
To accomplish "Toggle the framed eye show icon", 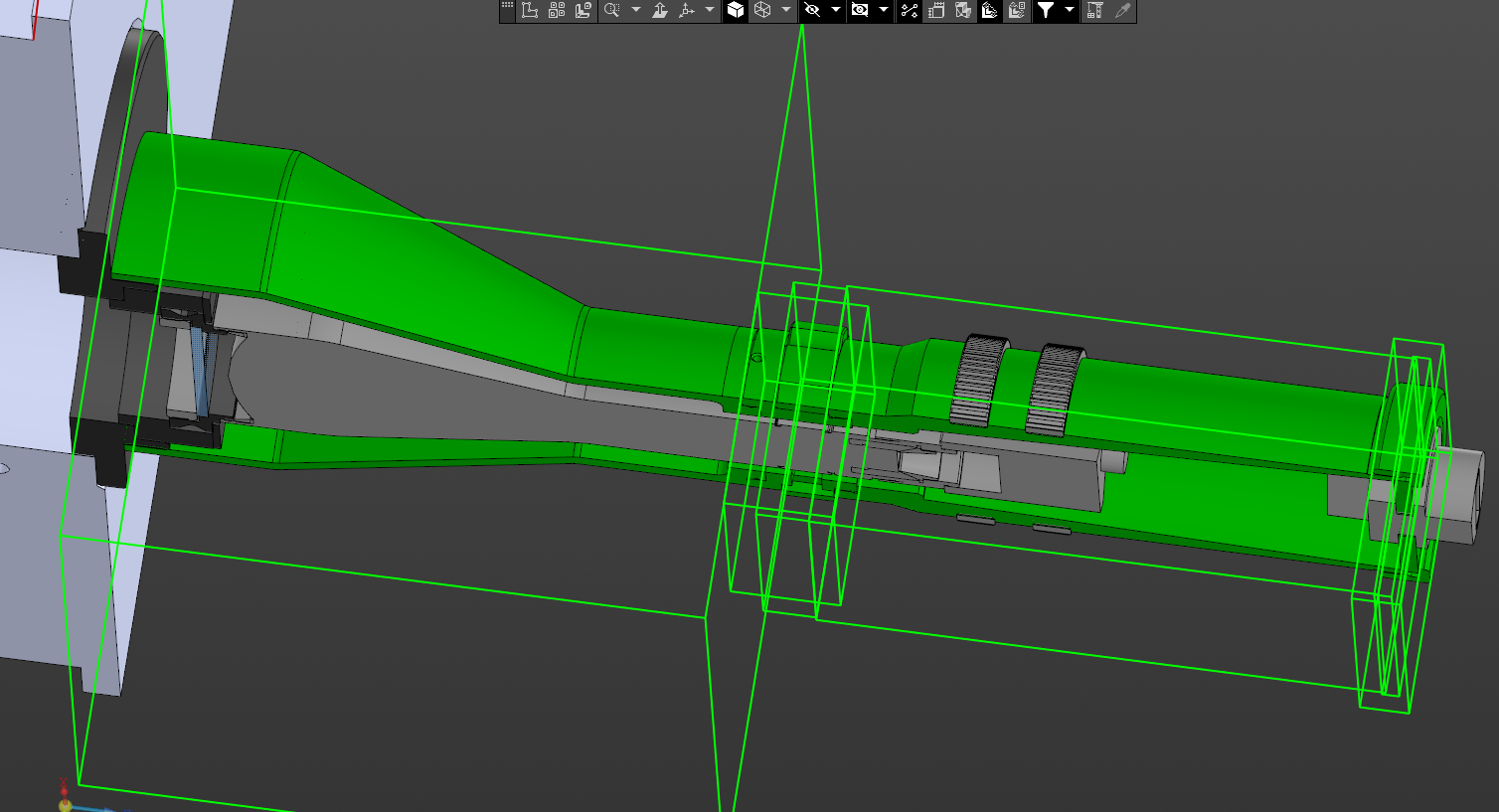I will tap(860, 10).
